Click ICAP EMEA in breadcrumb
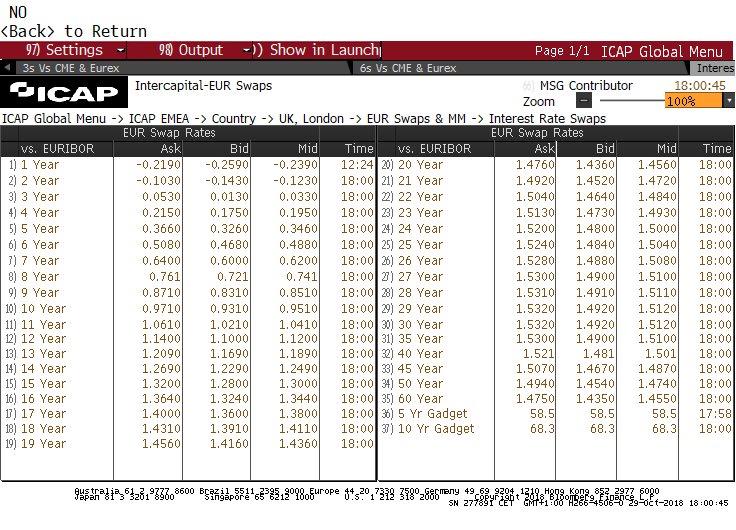 pyautogui.click(x=159, y=119)
